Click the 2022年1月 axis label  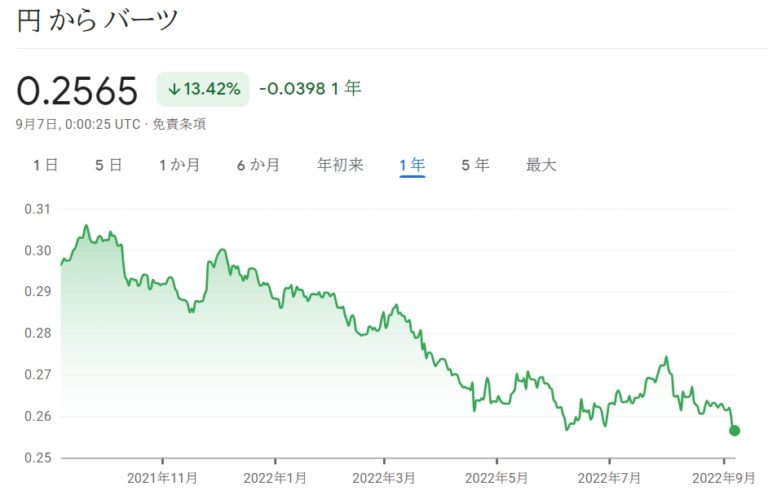275,477
